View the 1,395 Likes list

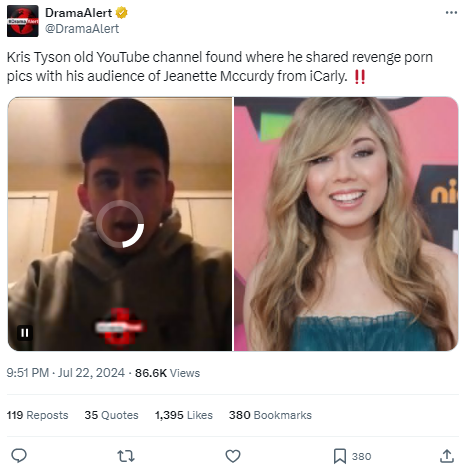[x=184, y=415]
